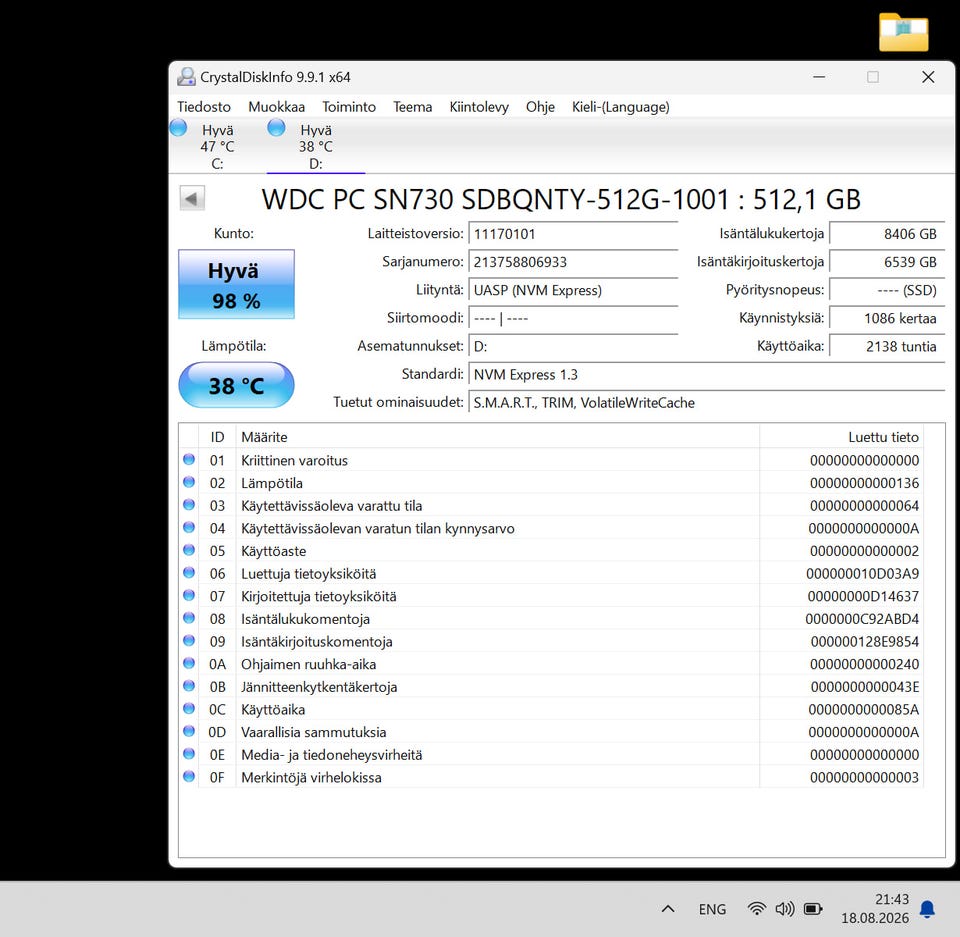The image size is (960, 937).
Task: Select the Käyttöaste attribute text
Action: click(x=274, y=551)
